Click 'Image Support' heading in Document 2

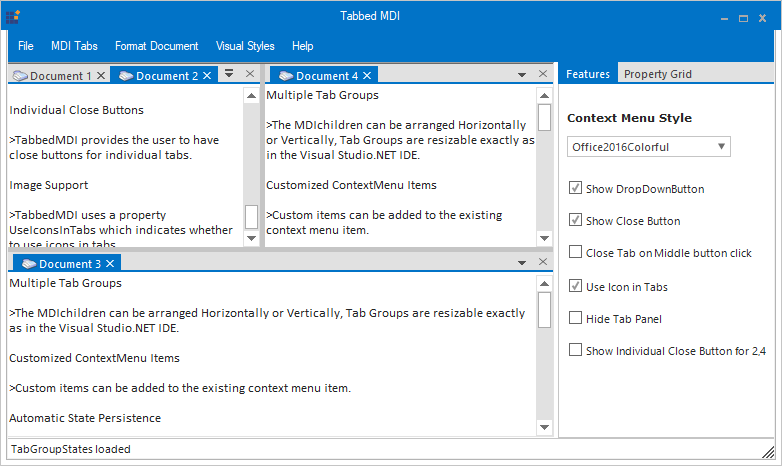(x=48, y=185)
